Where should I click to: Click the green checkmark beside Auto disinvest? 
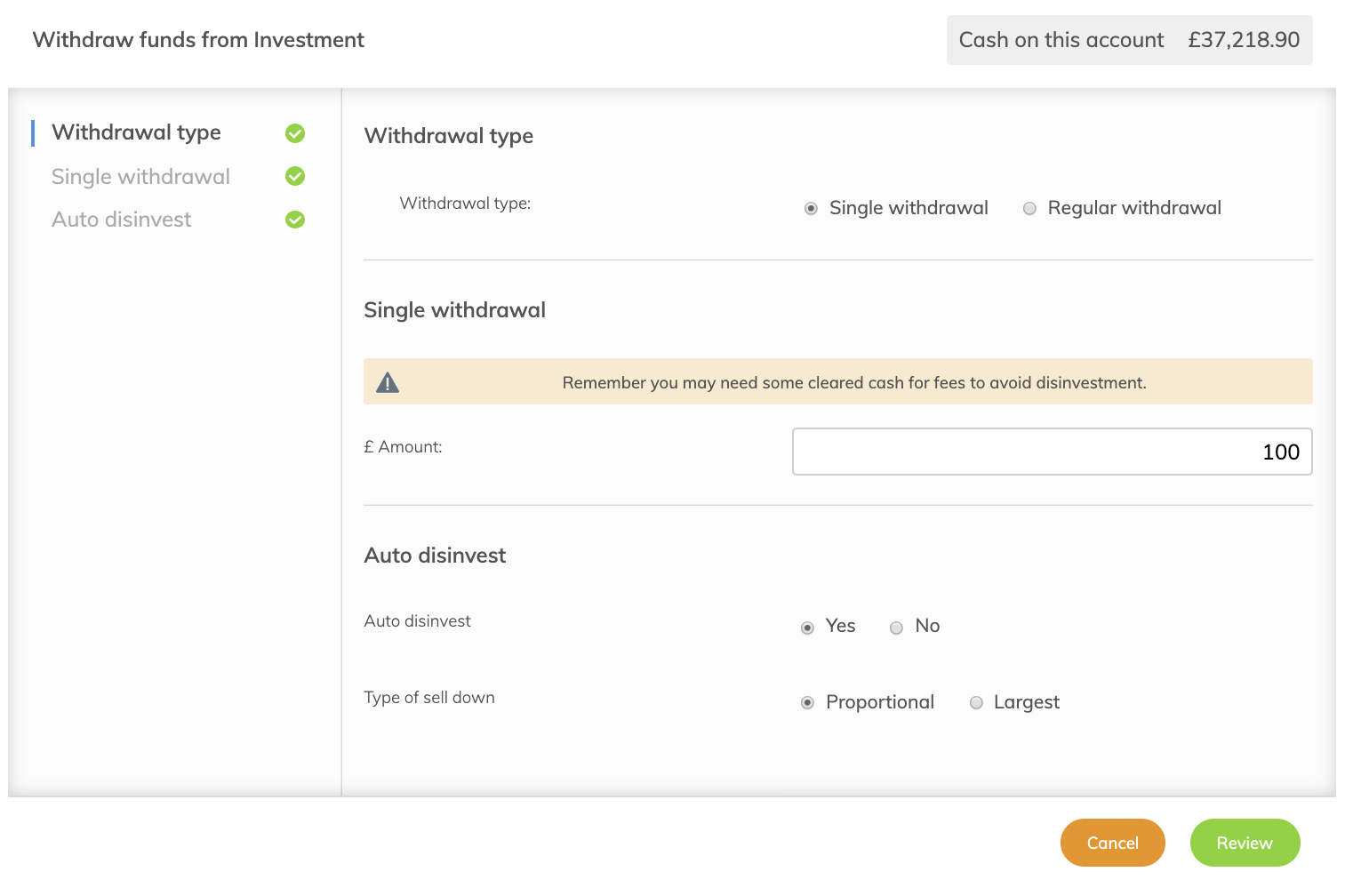click(x=295, y=219)
